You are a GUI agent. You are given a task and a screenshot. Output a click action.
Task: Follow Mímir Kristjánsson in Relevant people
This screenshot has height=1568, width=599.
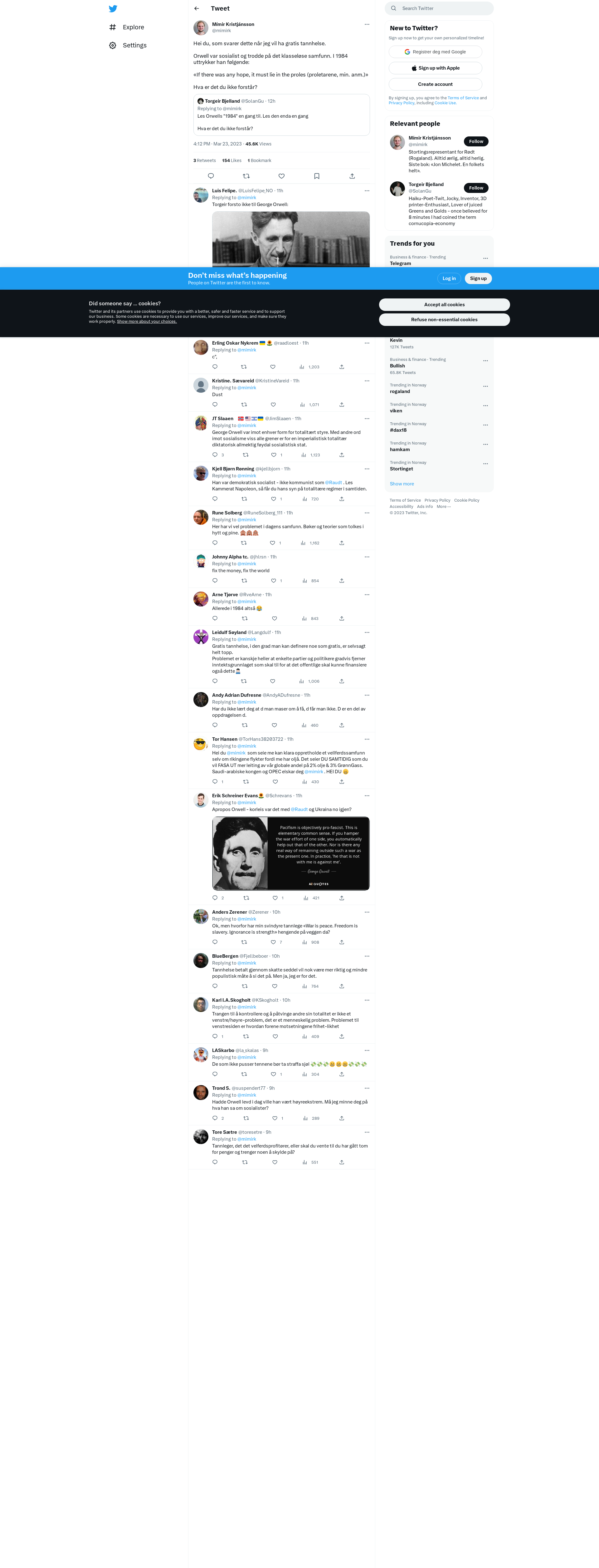point(475,141)
